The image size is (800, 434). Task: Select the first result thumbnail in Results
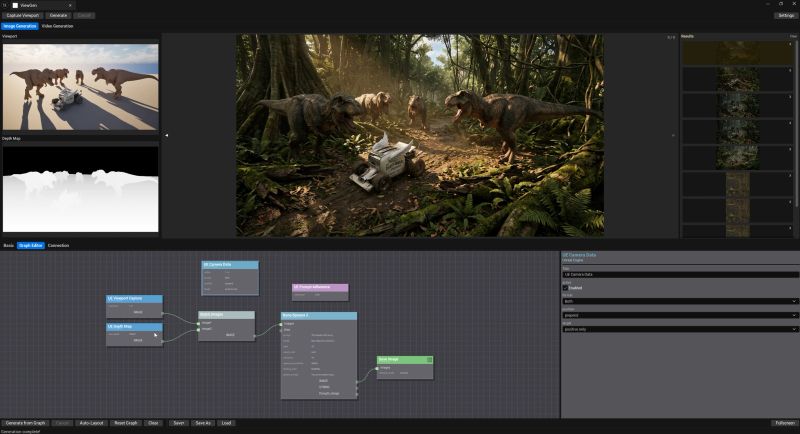pyautogui.click(x=737, y=53)
